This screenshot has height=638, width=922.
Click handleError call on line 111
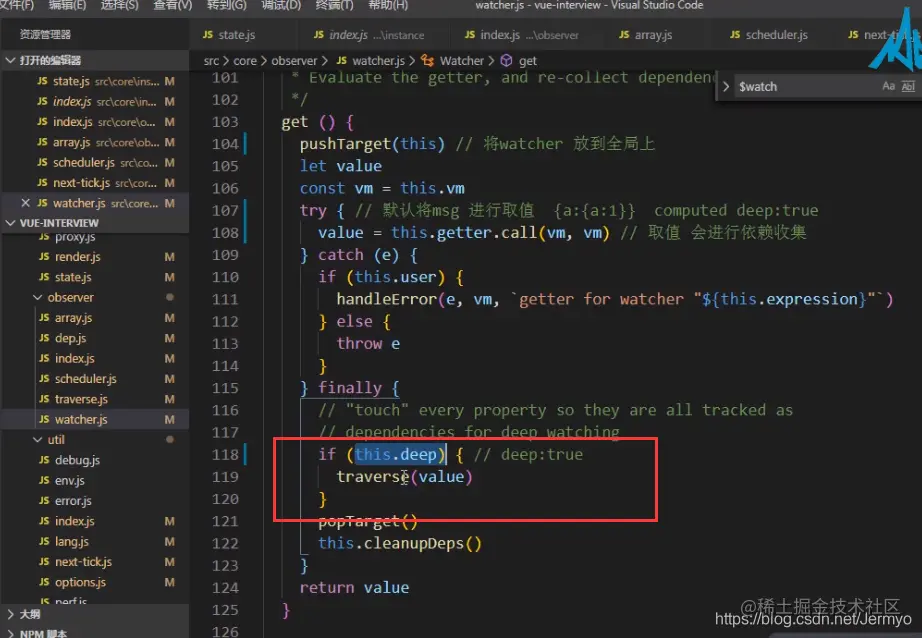coord(615,299)
